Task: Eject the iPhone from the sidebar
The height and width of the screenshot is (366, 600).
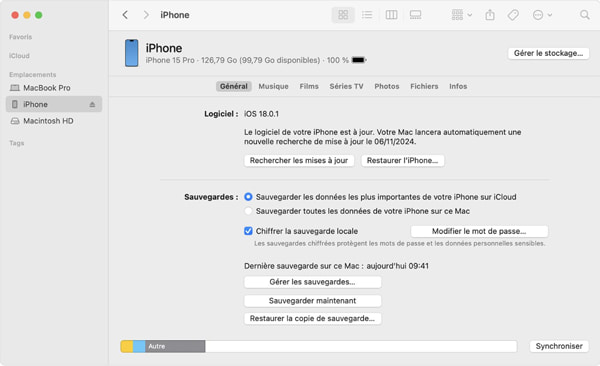Action: point(92,105)
